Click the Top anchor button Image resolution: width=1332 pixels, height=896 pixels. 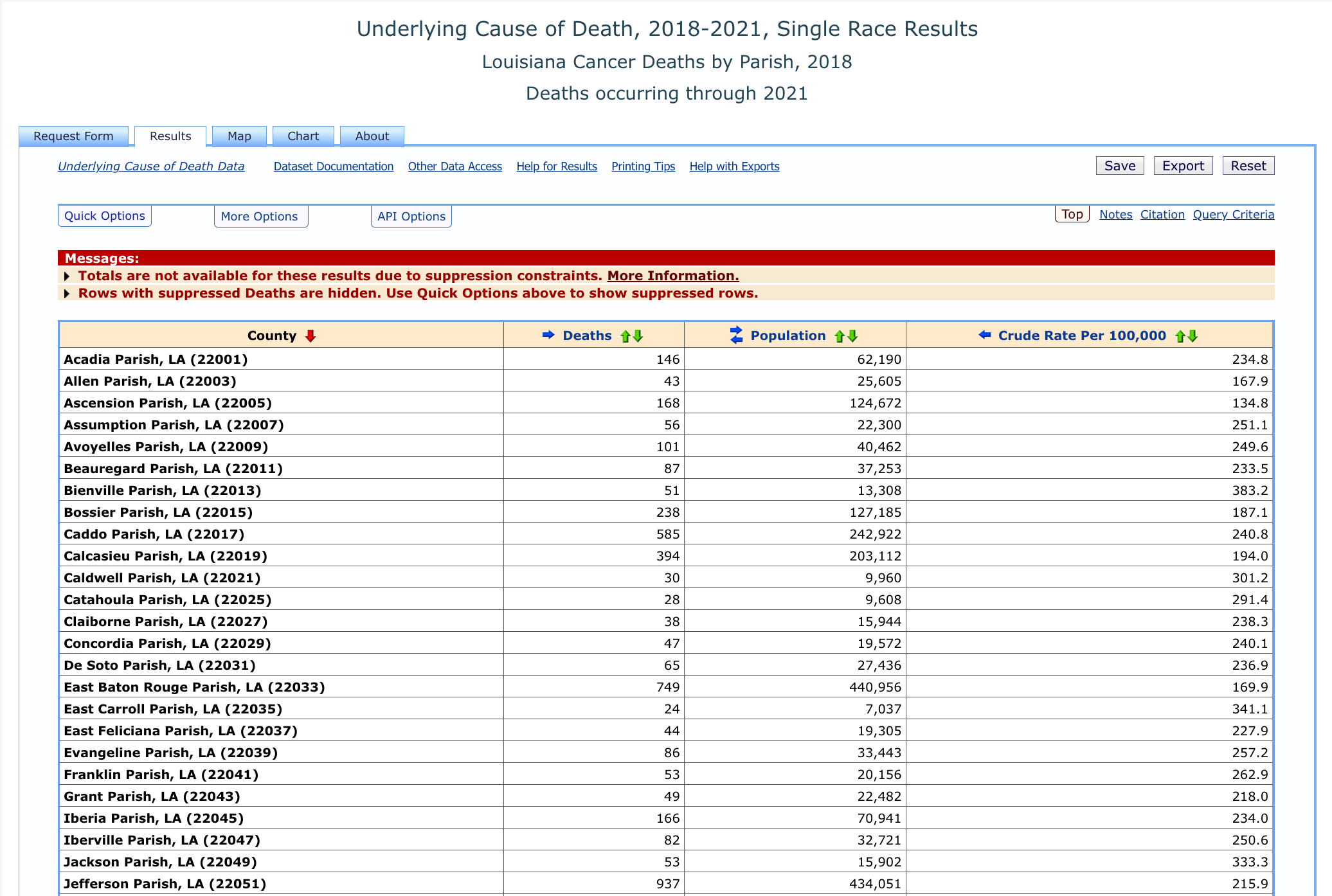[1072, 214]
